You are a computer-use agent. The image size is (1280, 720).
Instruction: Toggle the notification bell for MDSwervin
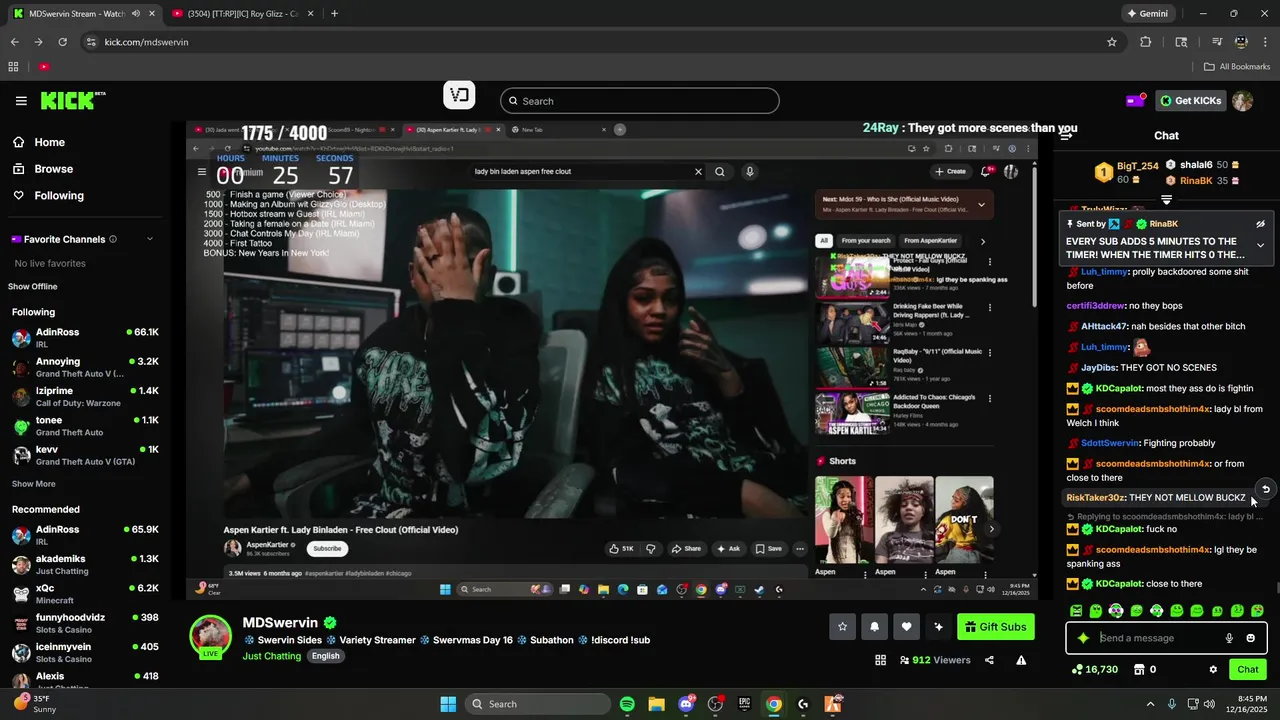point(874,627)
